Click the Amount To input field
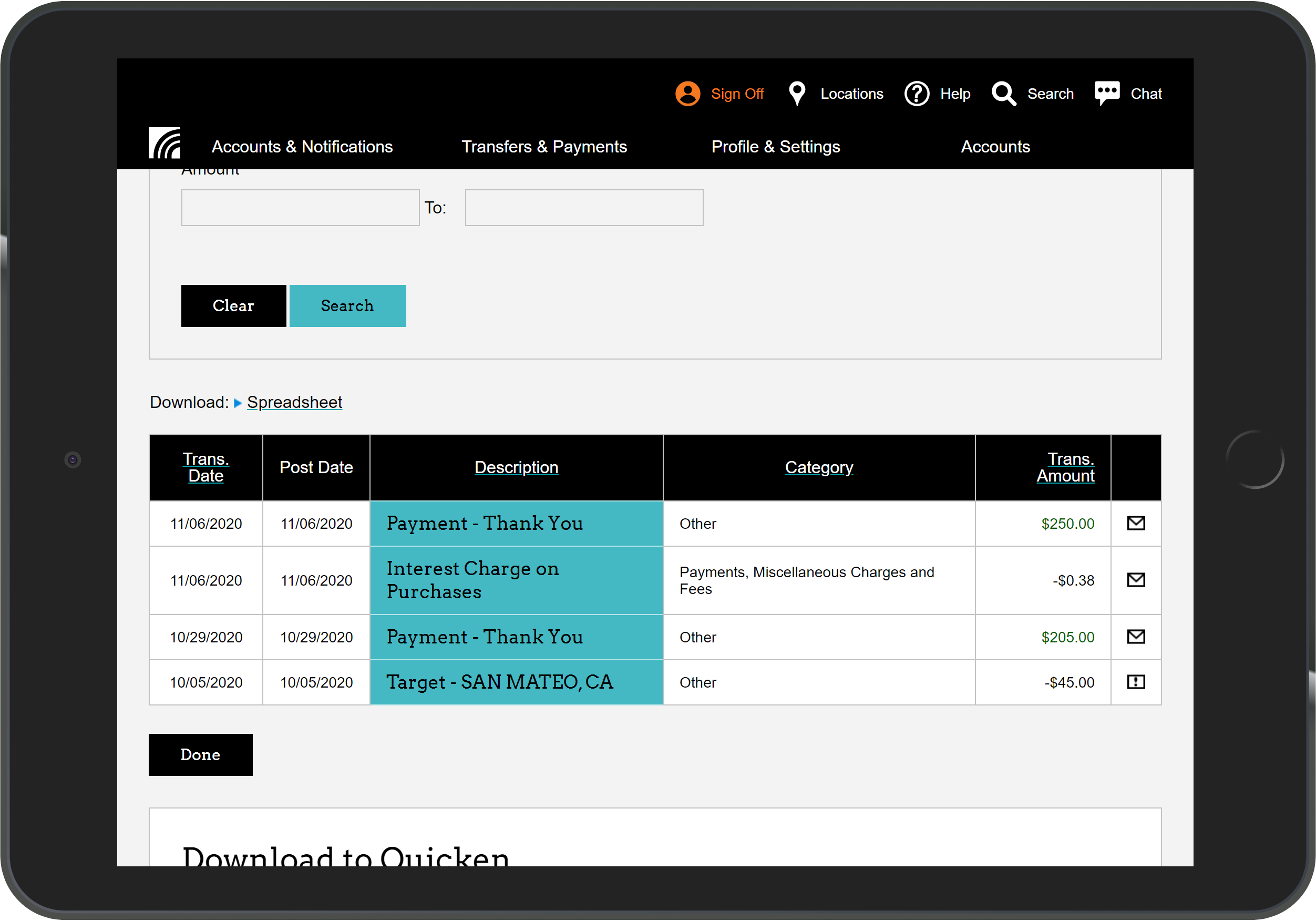1316x921 pixels. point(584,208)
